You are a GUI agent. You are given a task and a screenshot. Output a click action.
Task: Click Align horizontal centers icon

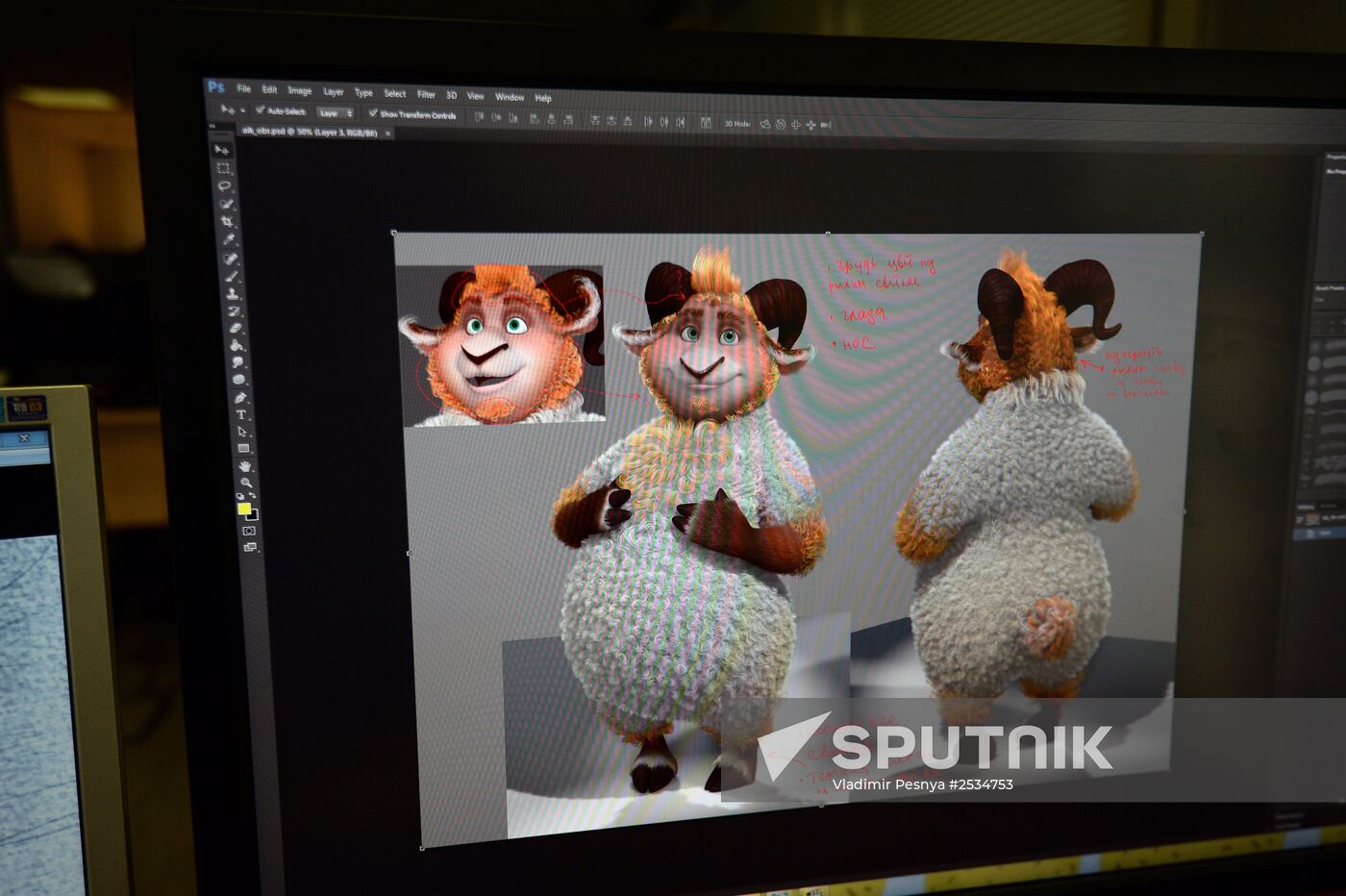551,120
